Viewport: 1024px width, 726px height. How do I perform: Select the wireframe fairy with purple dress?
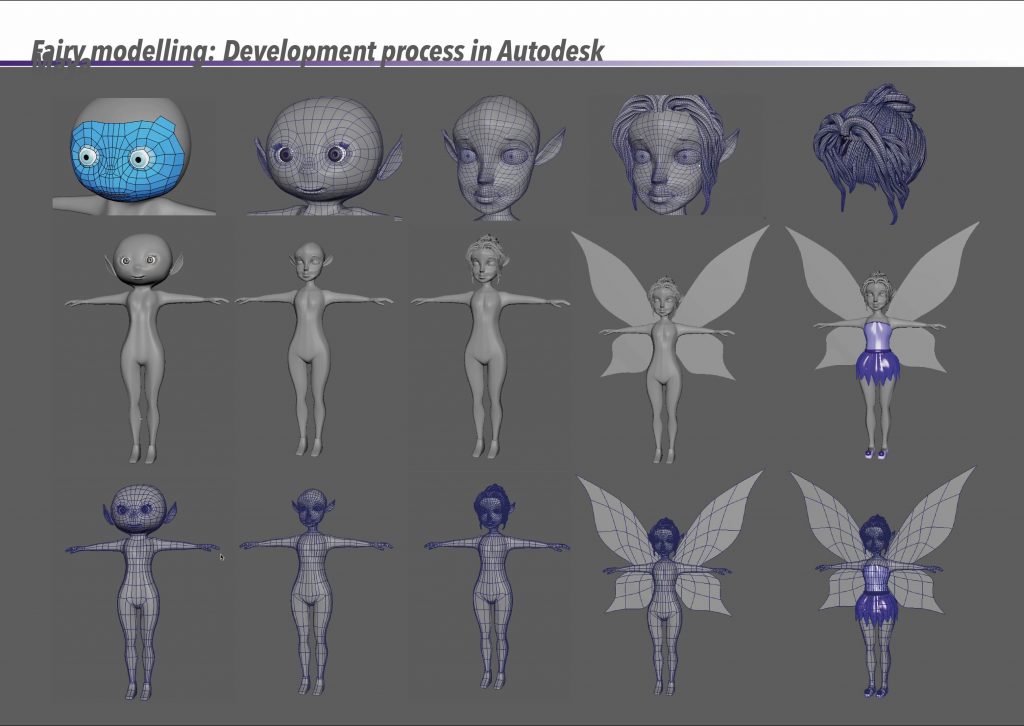point(877,590)
